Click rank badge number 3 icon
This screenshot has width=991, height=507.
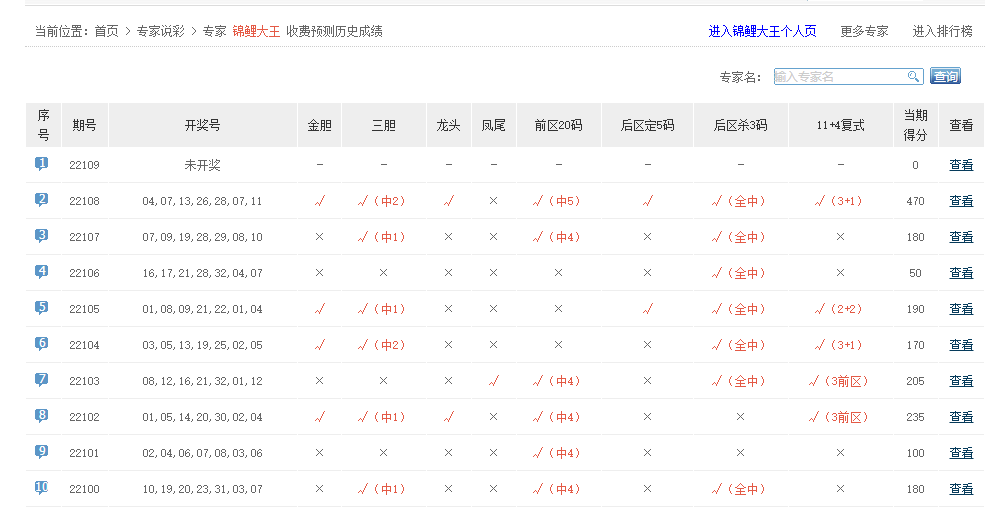[42, 236]
